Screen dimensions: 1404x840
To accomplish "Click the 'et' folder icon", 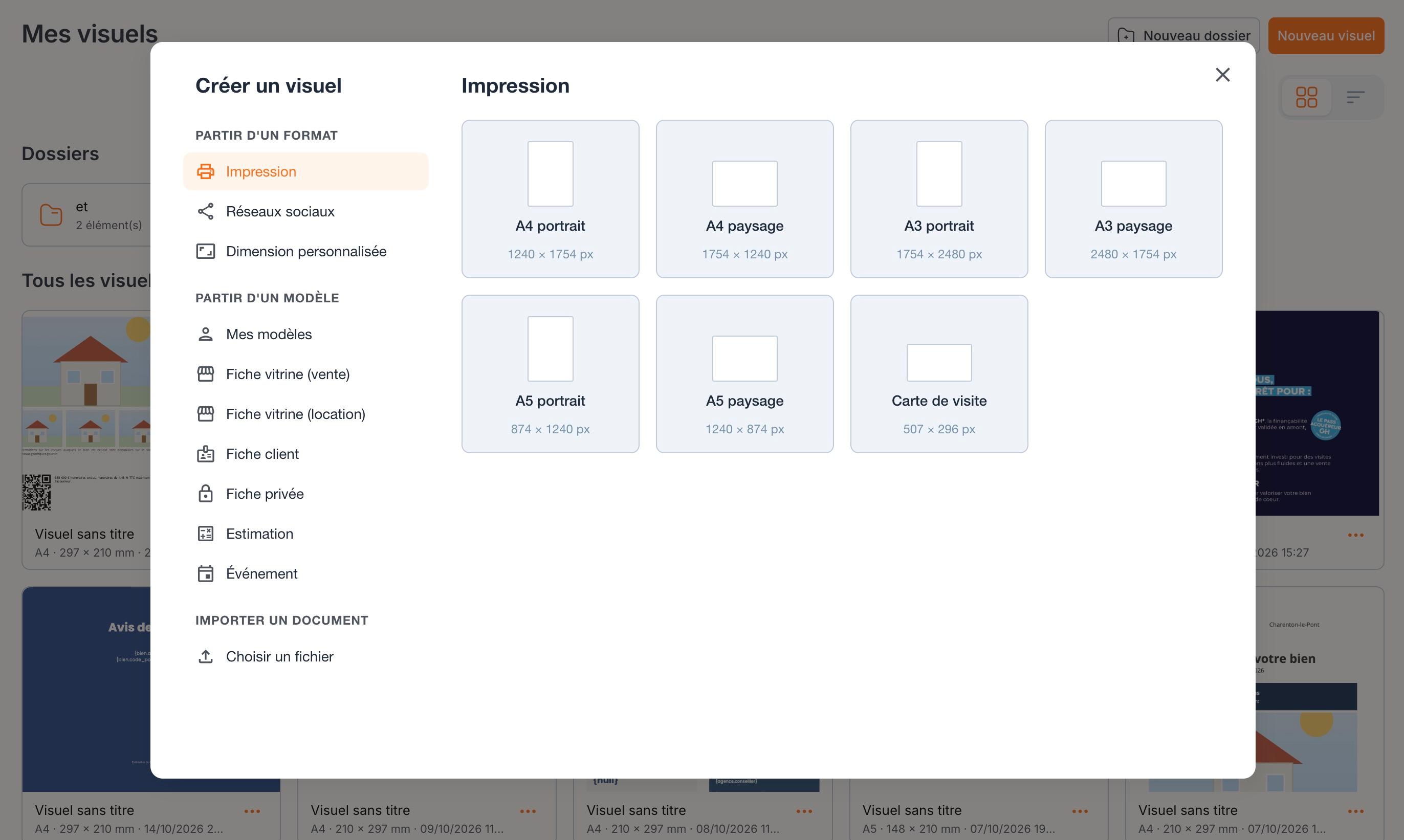I will [x=51, y=215].
